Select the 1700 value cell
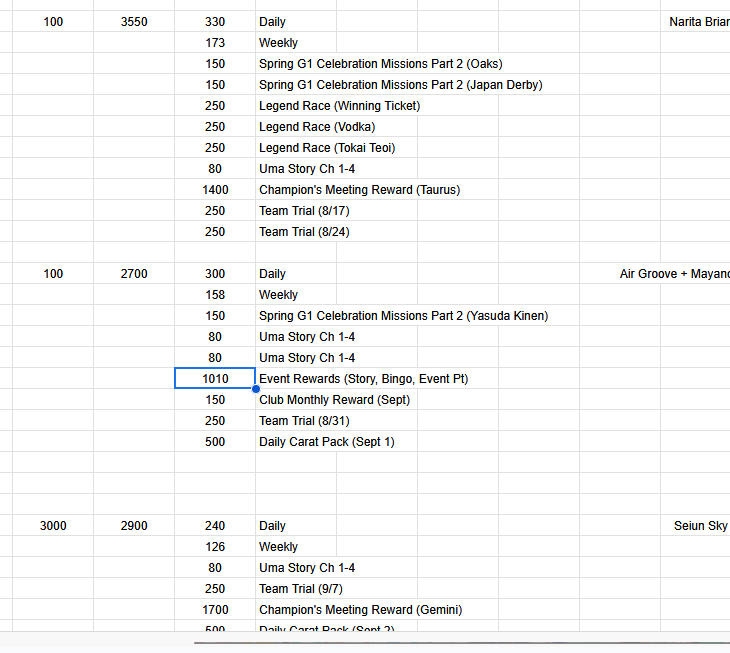This screenshot has width=730, height=653. click(215, 610)
